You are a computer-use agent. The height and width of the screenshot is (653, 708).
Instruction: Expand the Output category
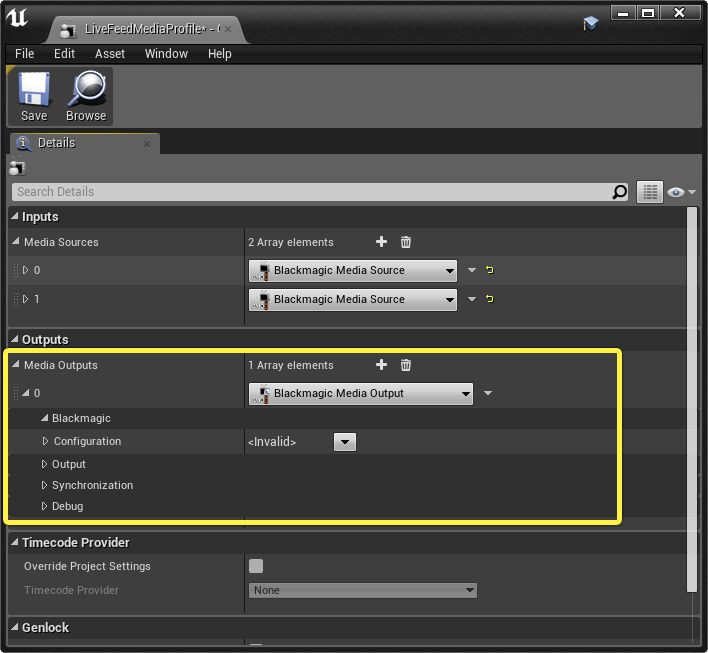[44, 464]
